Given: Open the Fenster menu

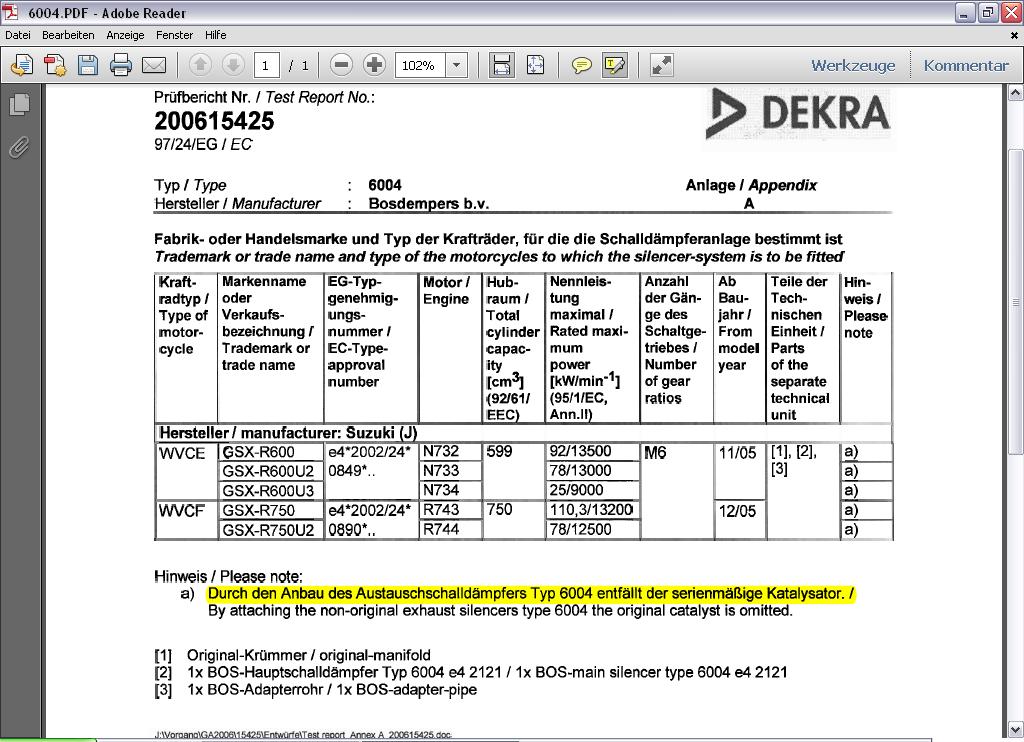Looking at the screenshot, I should coord(174,35).
